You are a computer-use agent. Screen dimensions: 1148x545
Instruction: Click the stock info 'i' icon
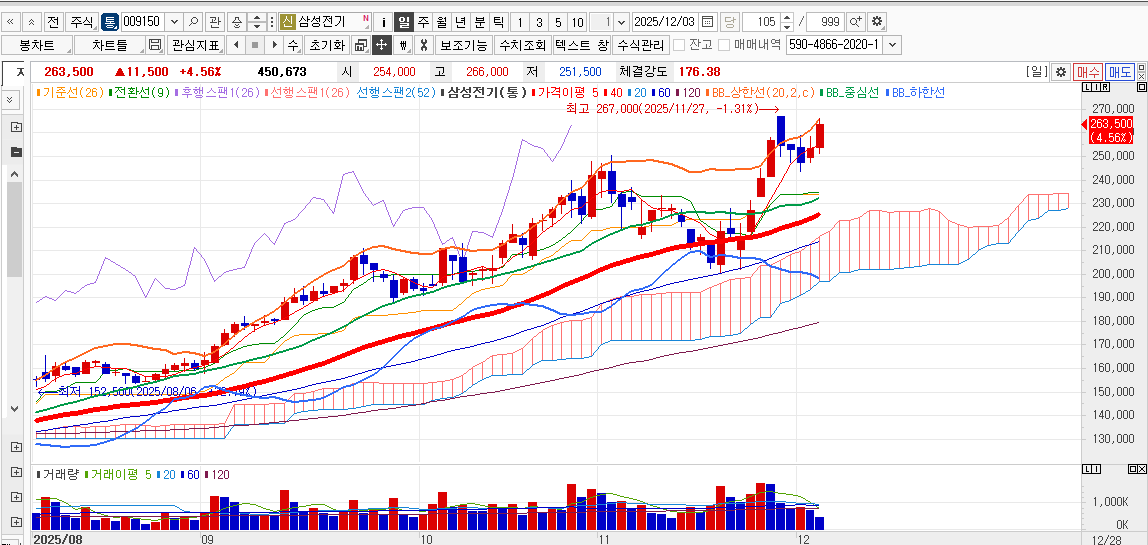(x=384, y=21)
